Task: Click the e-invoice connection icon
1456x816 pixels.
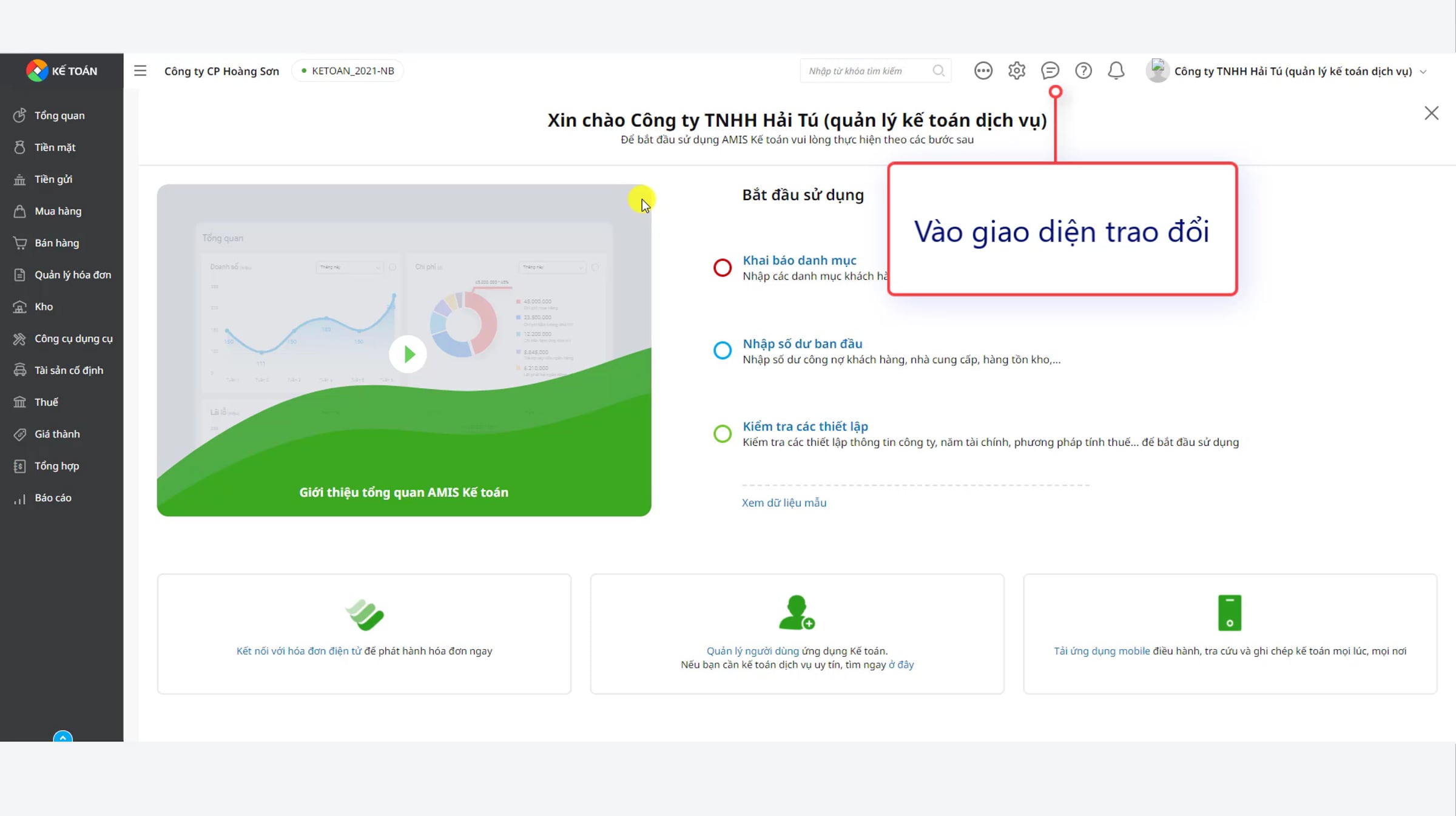Action: pos(365,614)
